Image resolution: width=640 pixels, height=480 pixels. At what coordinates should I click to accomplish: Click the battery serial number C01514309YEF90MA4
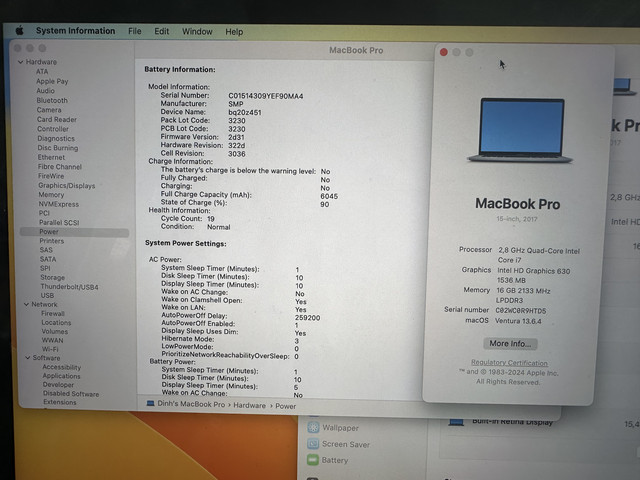[266, 96]
